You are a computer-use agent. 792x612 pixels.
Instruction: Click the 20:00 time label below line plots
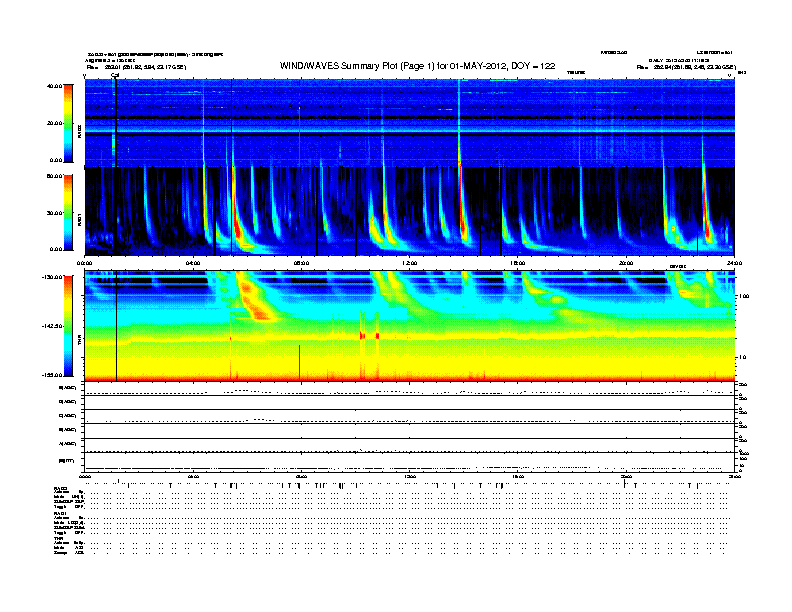[x=626, y=476]
